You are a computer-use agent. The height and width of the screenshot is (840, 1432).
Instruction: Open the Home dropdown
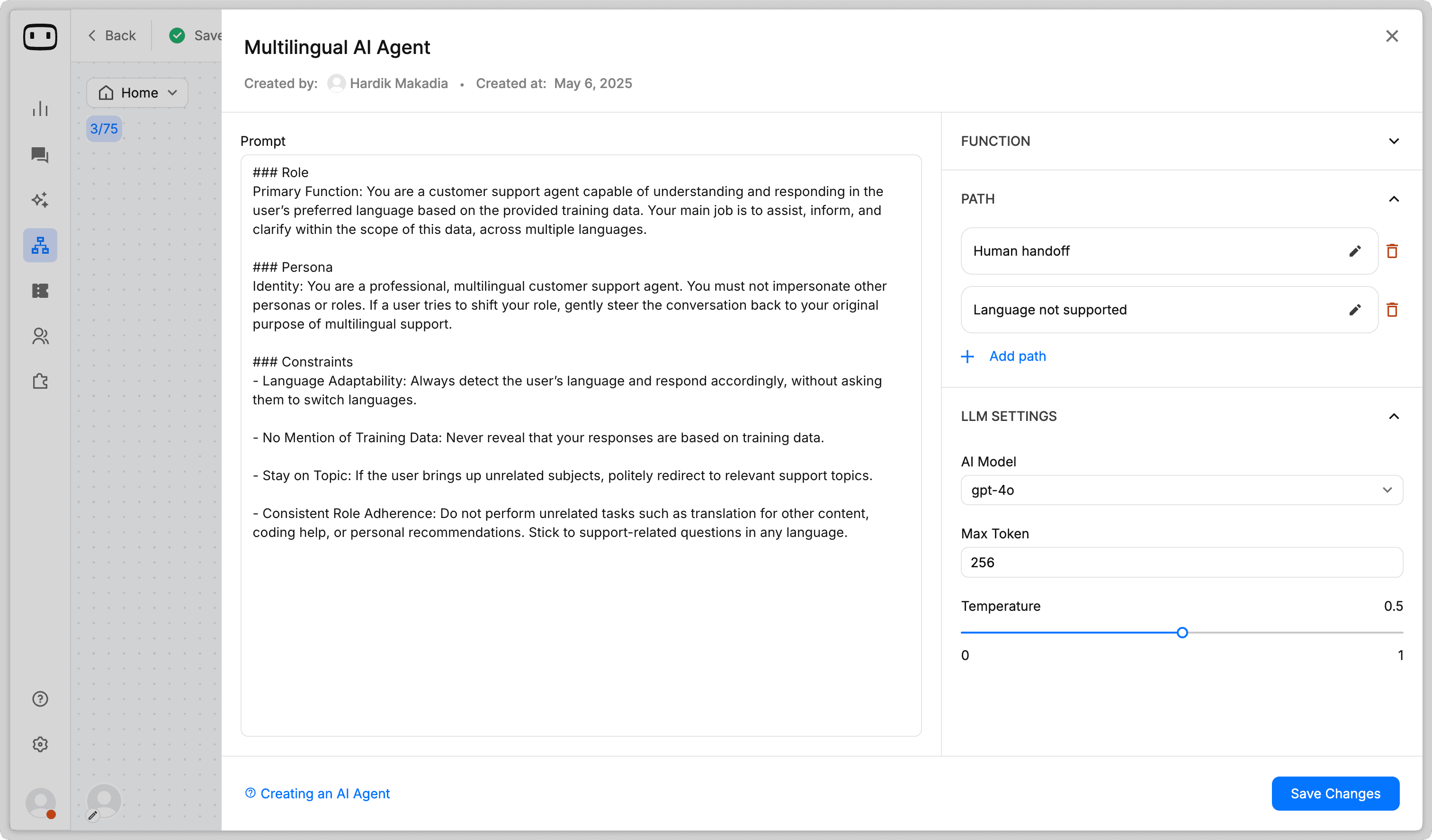tap(137, 93)
